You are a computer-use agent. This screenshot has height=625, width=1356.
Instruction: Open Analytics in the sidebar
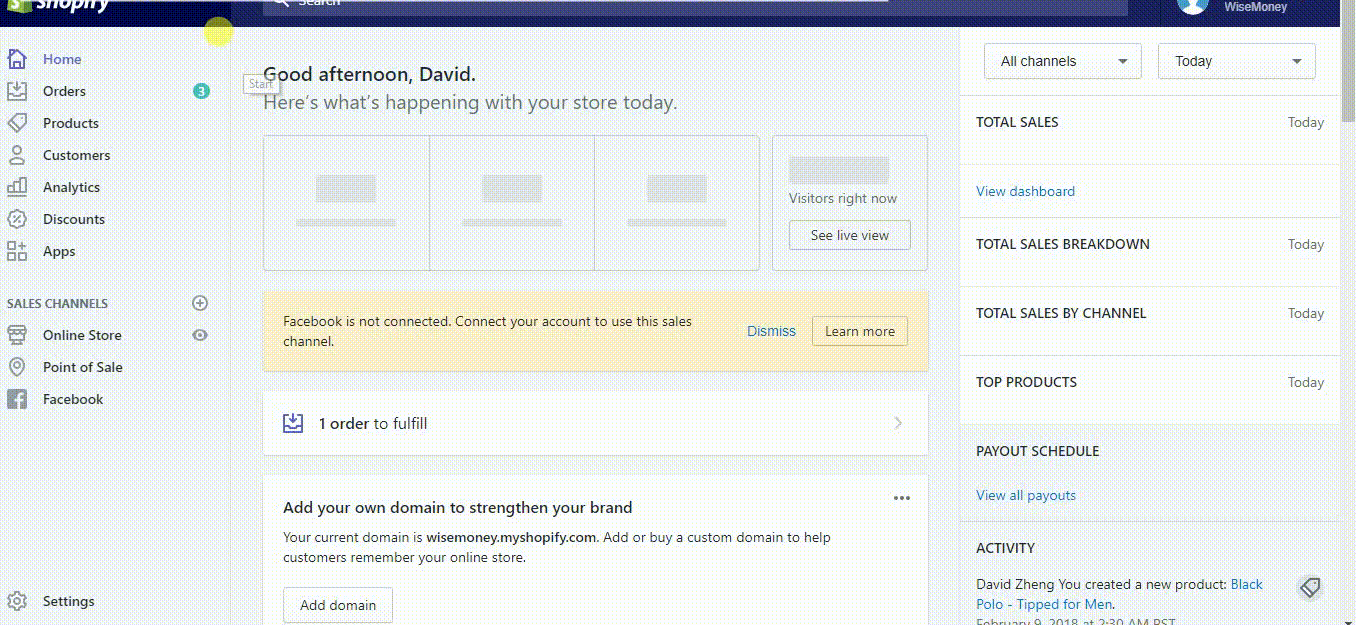point(71,187)
